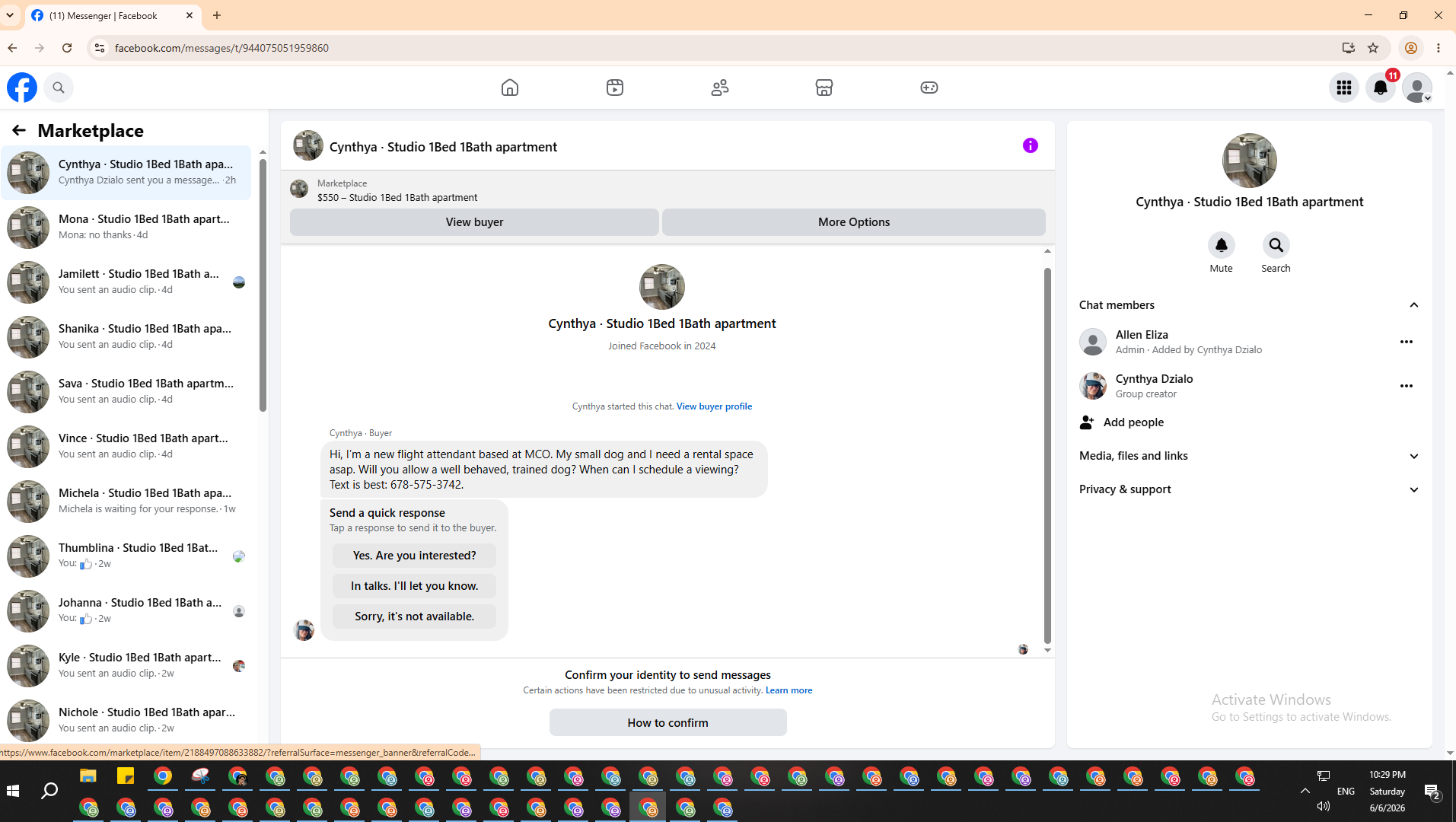Open the Marketplace storefront icon

824,88
